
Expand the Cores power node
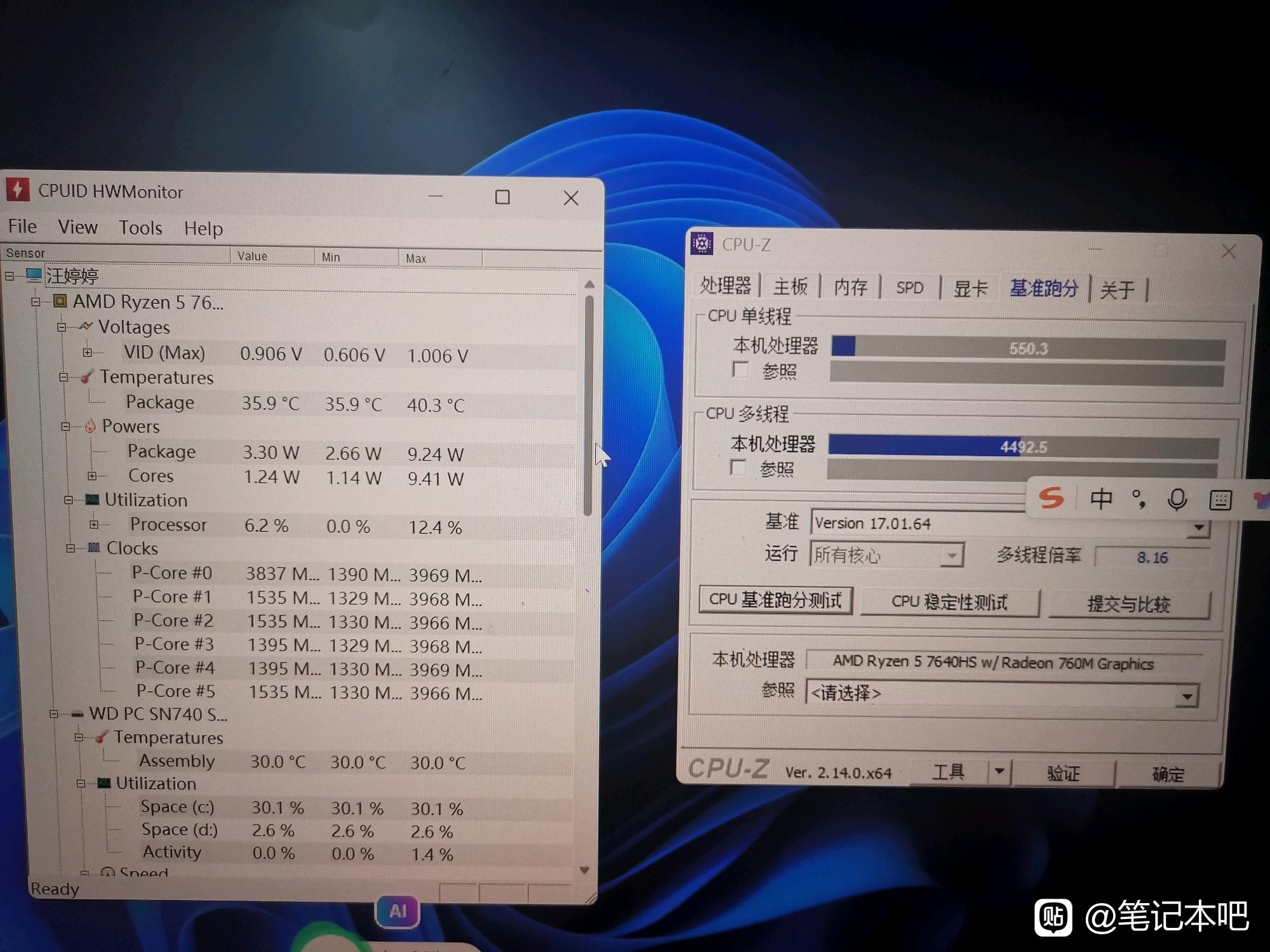(92, 475)
